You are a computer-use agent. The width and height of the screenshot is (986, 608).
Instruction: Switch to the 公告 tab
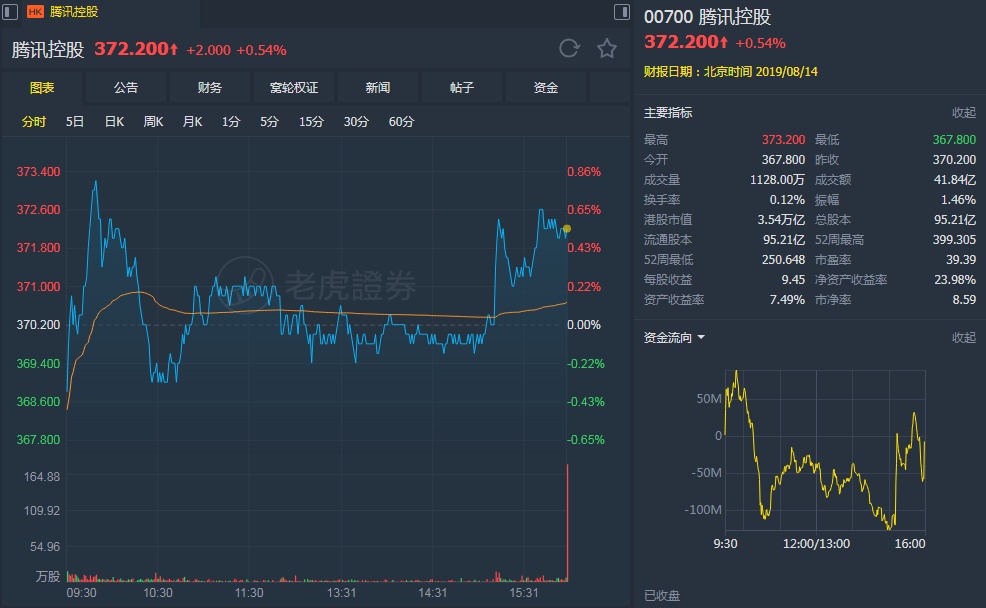[126, 88]
